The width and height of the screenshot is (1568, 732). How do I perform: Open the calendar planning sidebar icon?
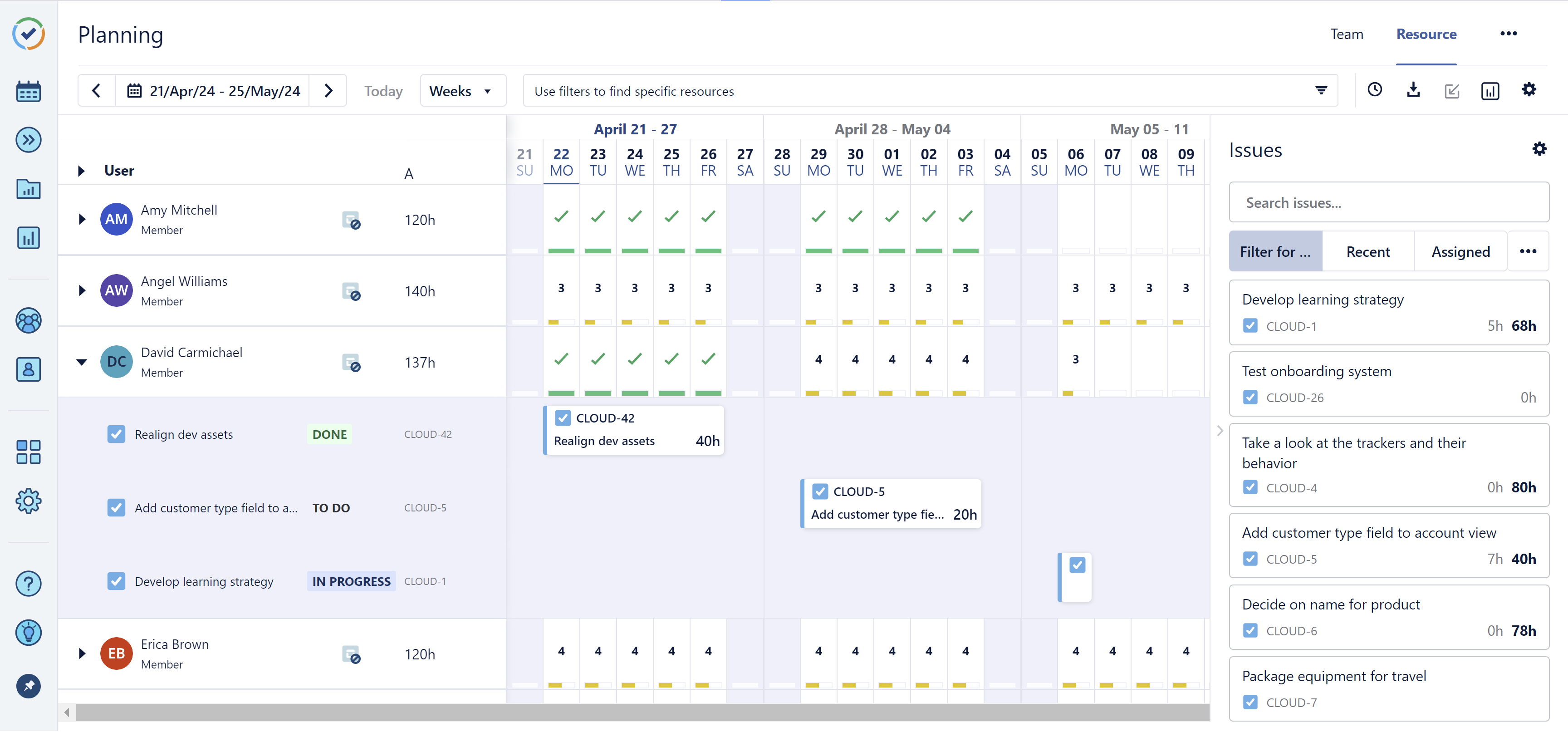click(29, 91)
